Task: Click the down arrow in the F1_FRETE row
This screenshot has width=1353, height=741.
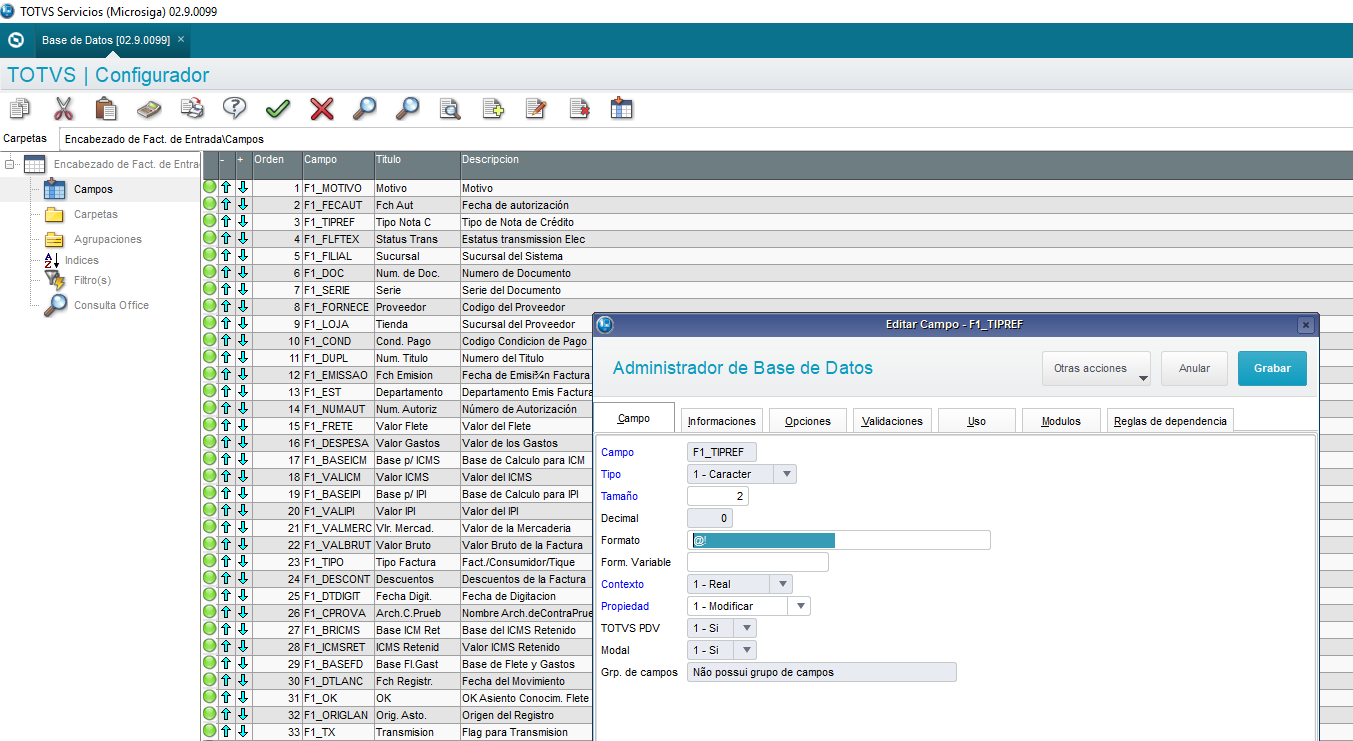Action: click(243, 426)
